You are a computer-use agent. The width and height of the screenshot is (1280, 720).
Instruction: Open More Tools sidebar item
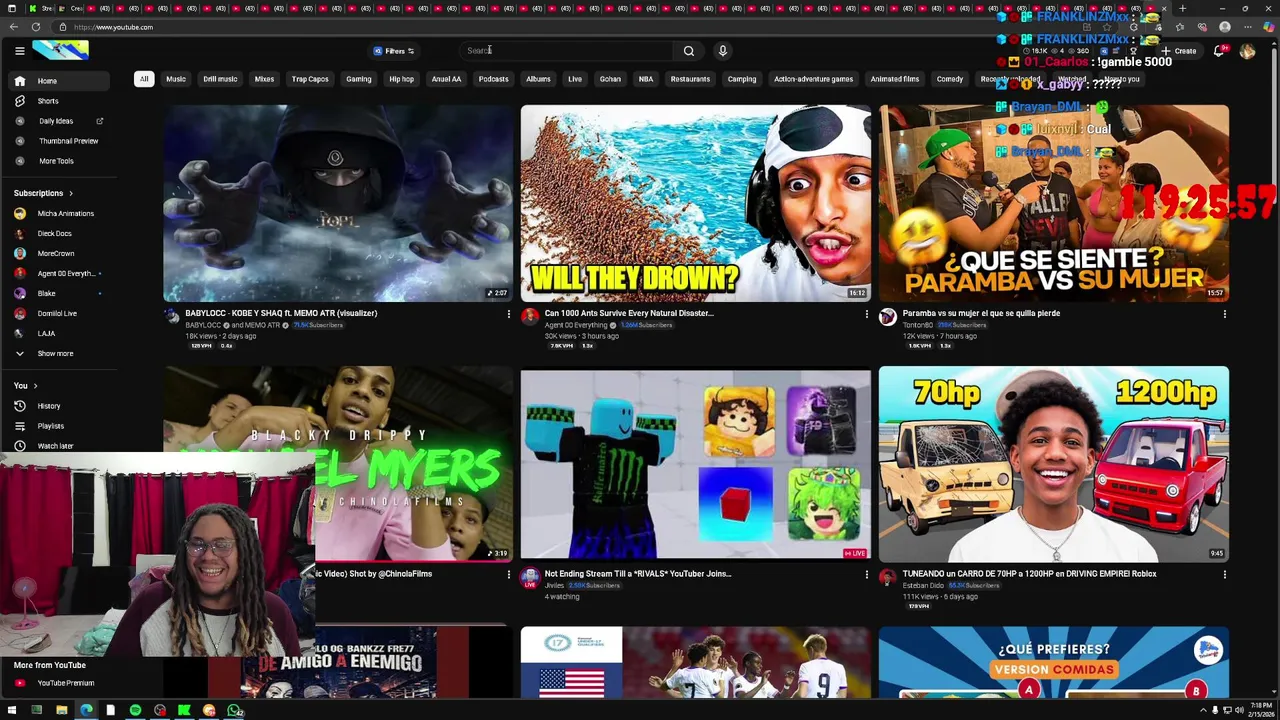click(58, 161)
